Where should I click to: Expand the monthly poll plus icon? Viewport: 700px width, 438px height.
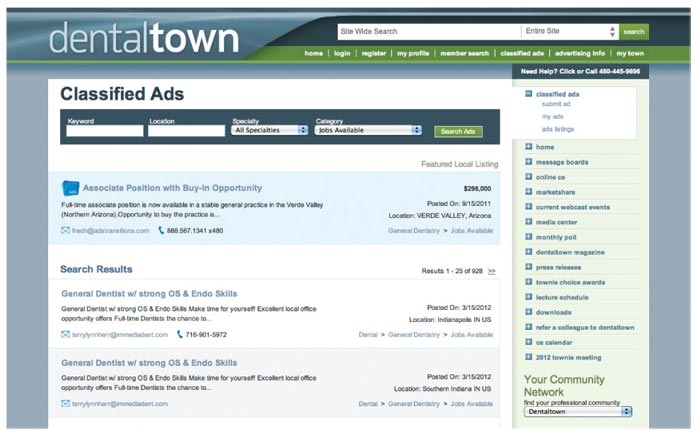[x=529, y=237]
